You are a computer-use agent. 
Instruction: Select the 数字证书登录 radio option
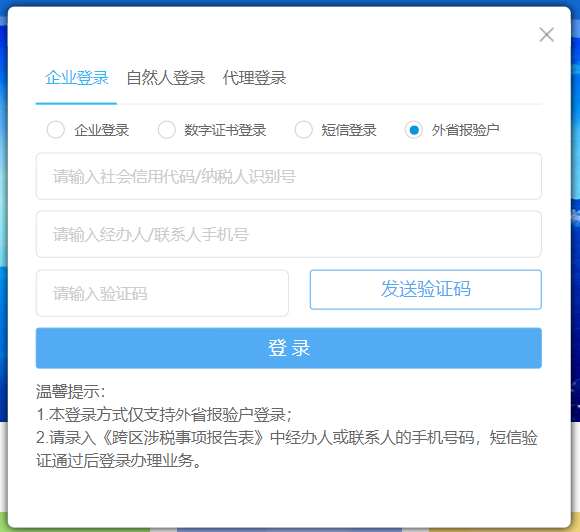pyautogui.click(x=166, y=130)
